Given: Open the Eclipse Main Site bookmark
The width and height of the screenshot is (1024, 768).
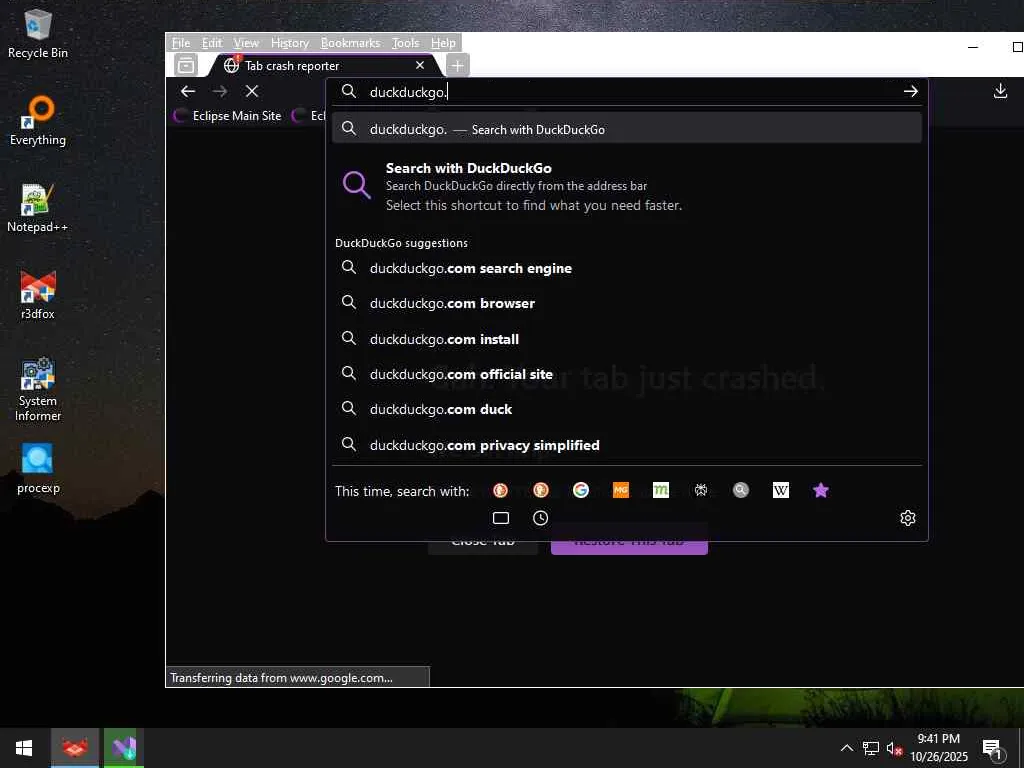Looking at the screenshot, I should (229, 116).
